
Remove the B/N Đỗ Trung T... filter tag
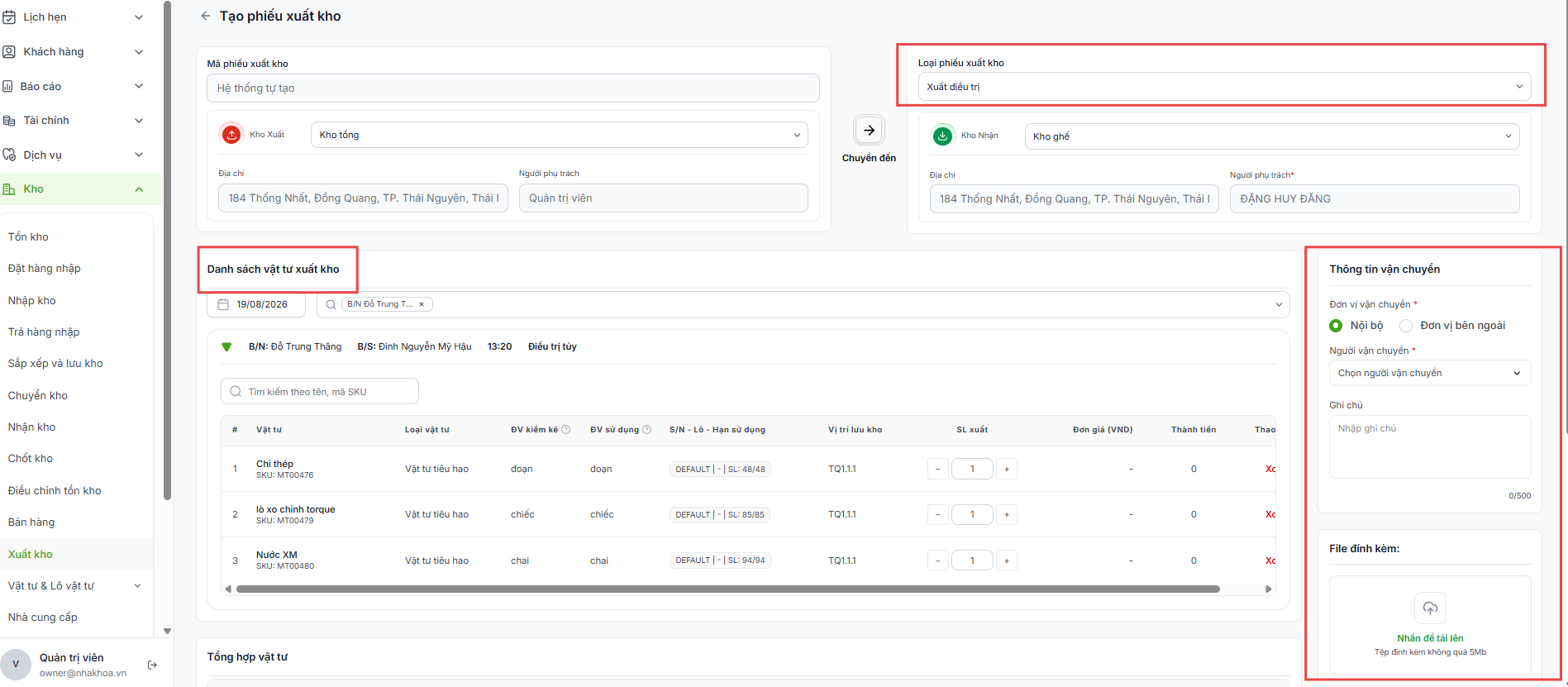pos(422,304)
